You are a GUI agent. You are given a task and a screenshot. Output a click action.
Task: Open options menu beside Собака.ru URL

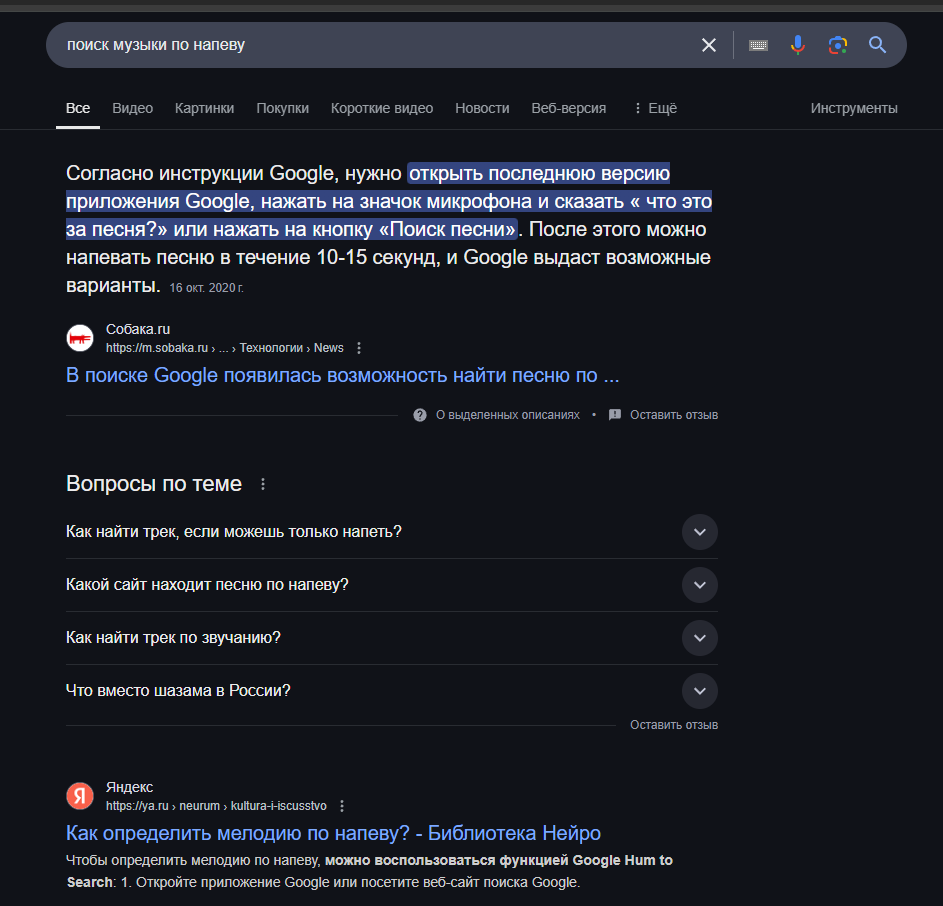click(x=359, y=348)
